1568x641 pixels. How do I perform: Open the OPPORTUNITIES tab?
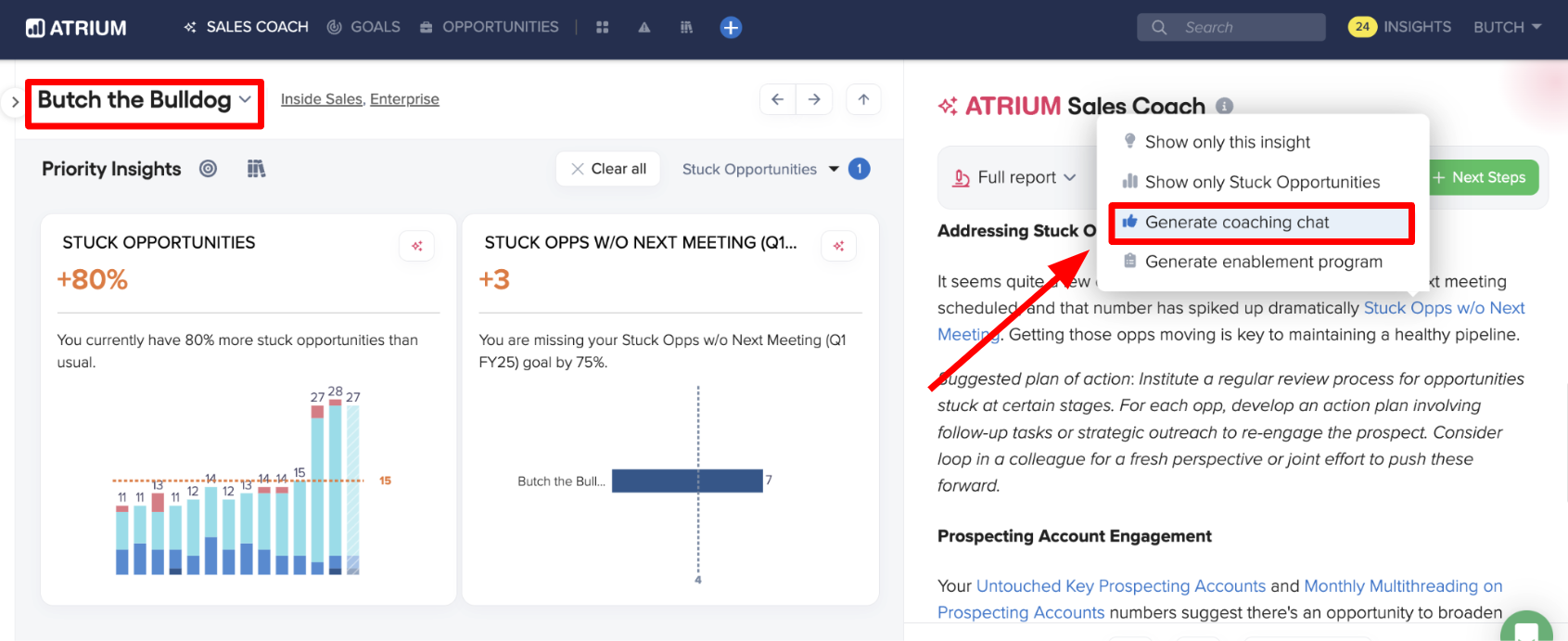[489, 27]
